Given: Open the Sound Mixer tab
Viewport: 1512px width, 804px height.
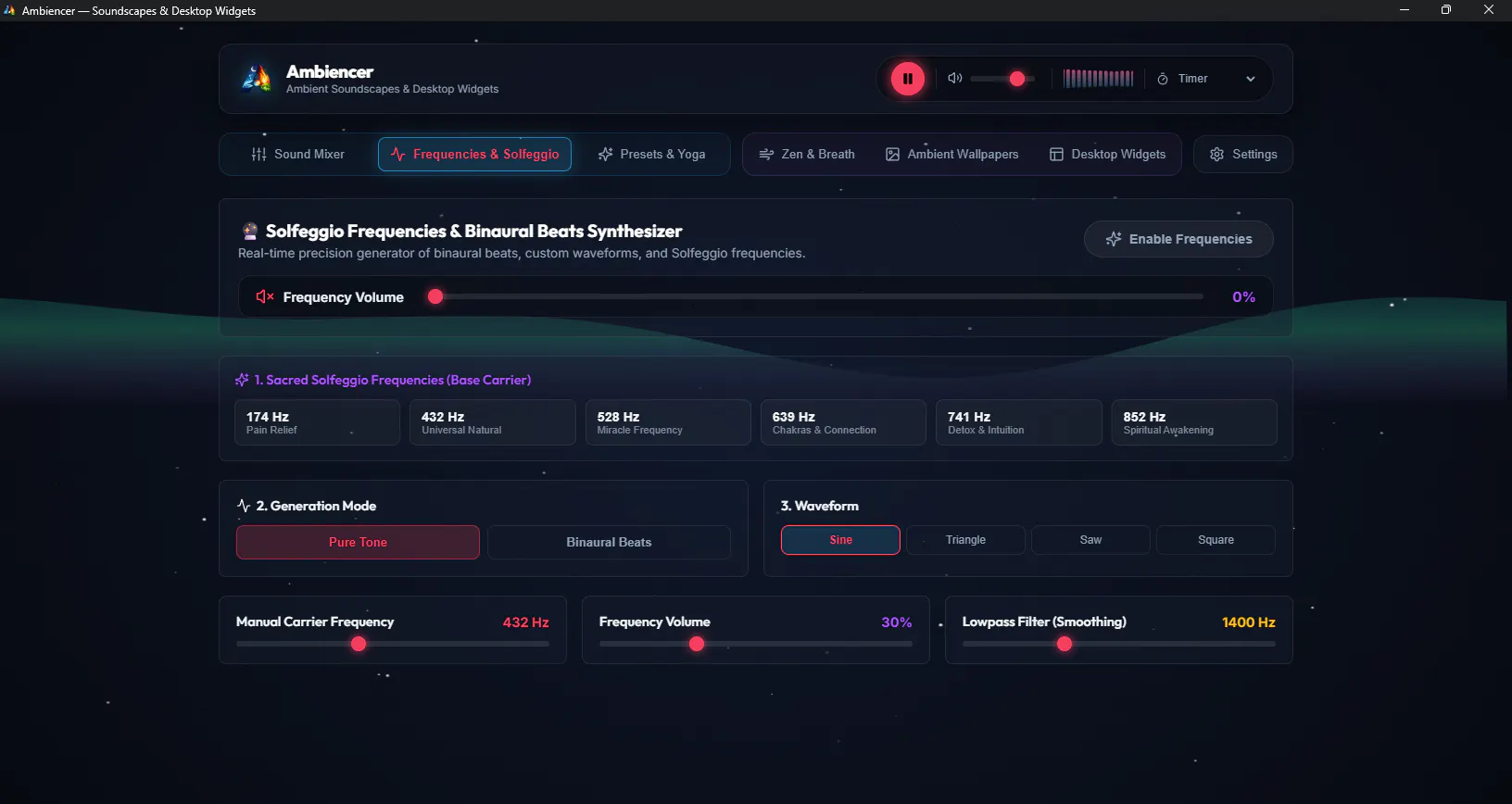Looking at the screenshot, I should 298,155.
